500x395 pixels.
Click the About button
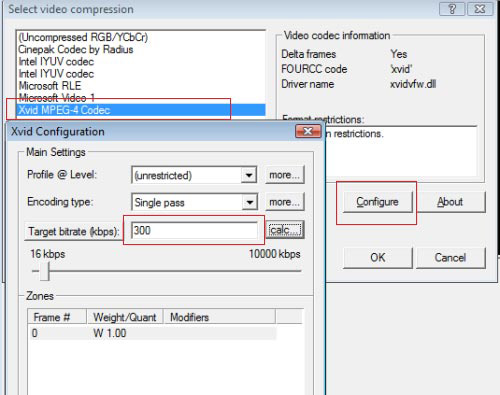pyautogui.click(x=450, y=202)
